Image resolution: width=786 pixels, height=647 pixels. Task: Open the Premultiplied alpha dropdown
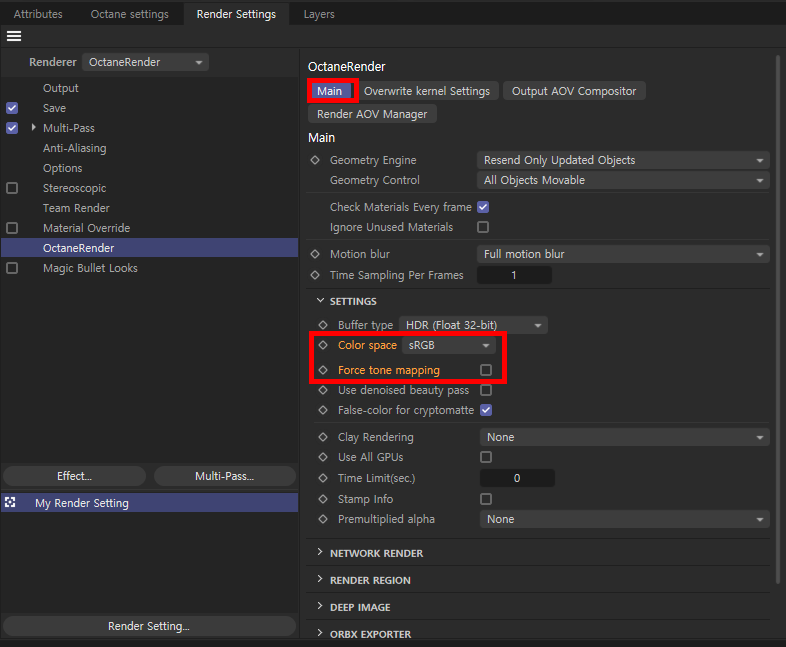625,519
